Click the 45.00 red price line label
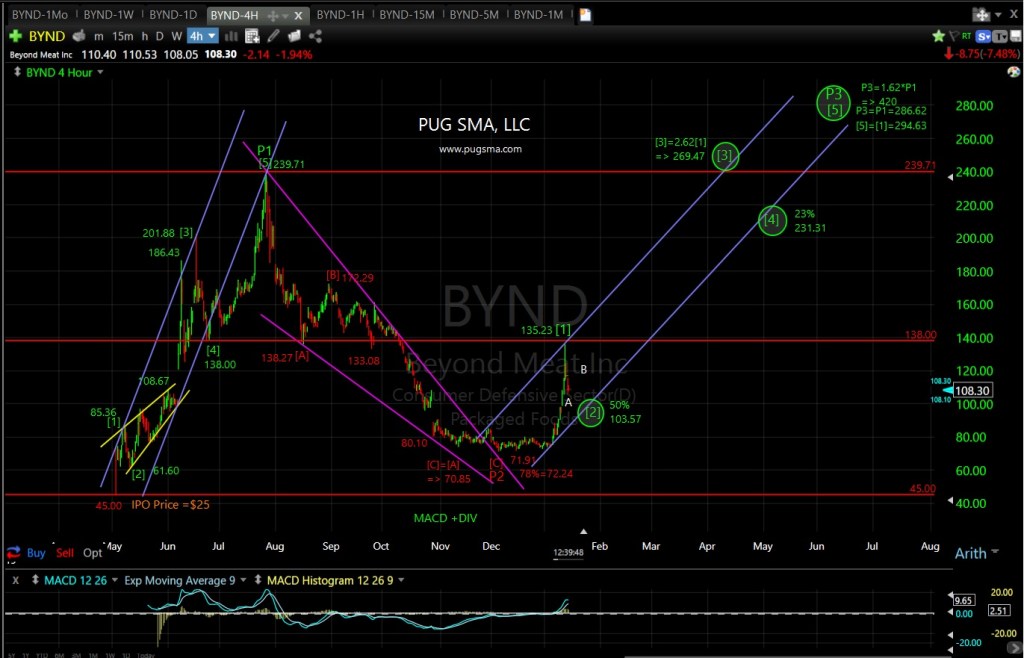Image resolution: width=1024 pixels, height=658 pixels. click(923, 488)
